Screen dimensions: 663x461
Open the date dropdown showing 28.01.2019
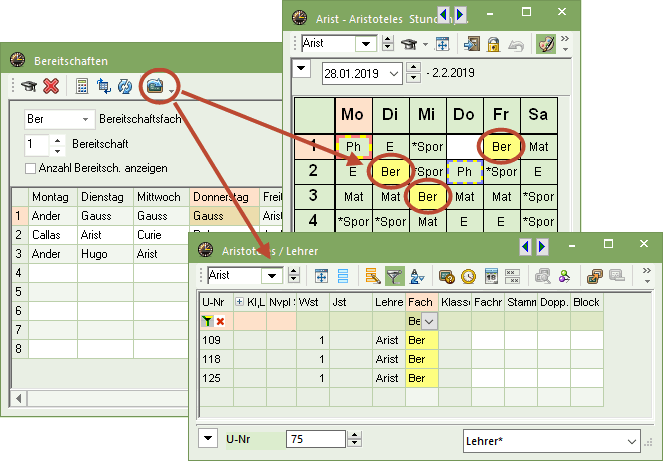(x=390, y=73)
